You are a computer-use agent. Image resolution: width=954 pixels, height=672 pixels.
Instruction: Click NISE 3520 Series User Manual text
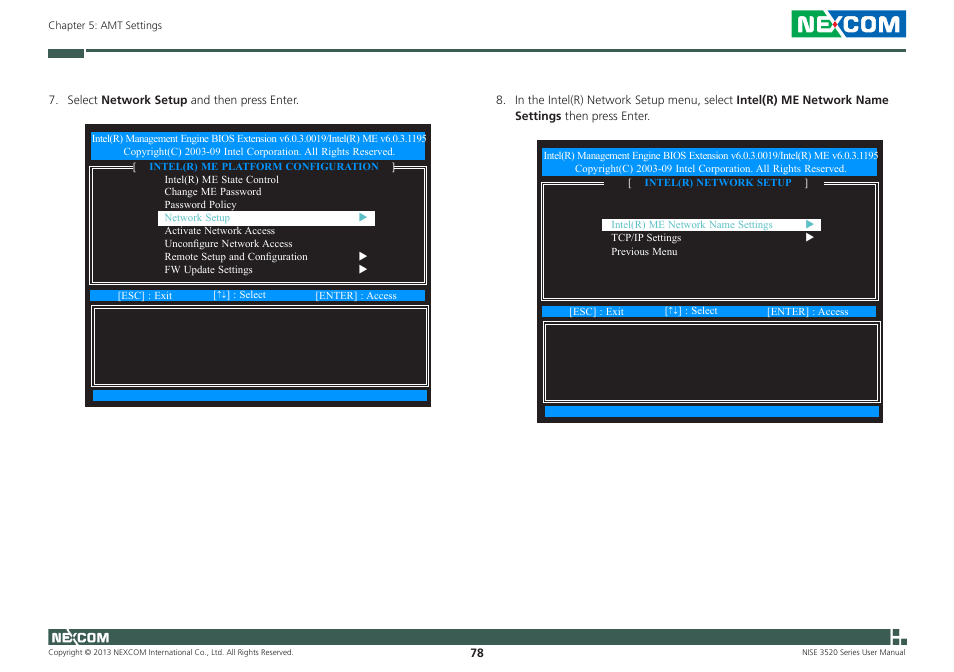[x=854, y=653]
